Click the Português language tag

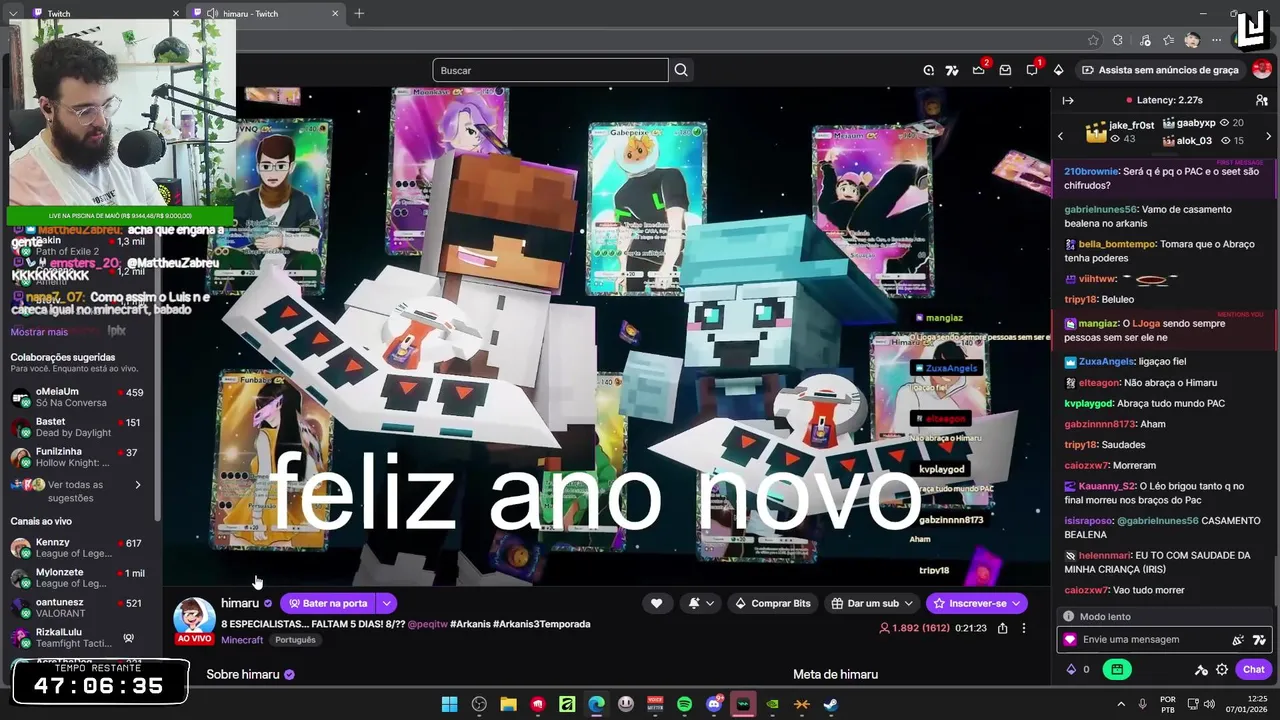[x=295, y=640]
